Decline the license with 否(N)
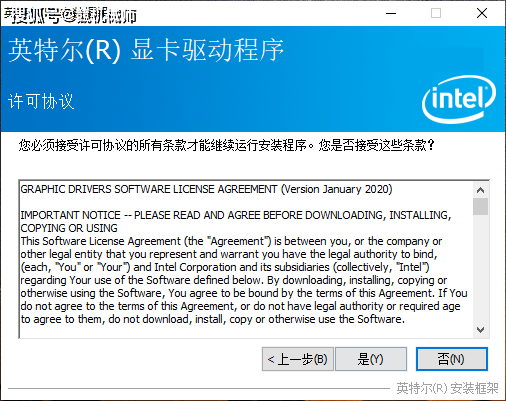Screen dimensions: 506x401 (452, 359)
